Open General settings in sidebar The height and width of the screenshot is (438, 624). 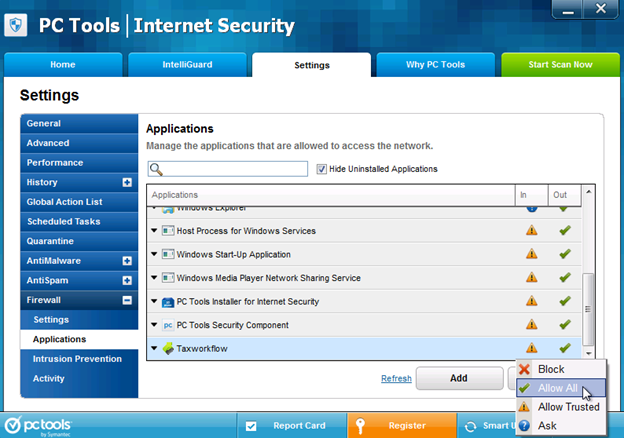79,123
